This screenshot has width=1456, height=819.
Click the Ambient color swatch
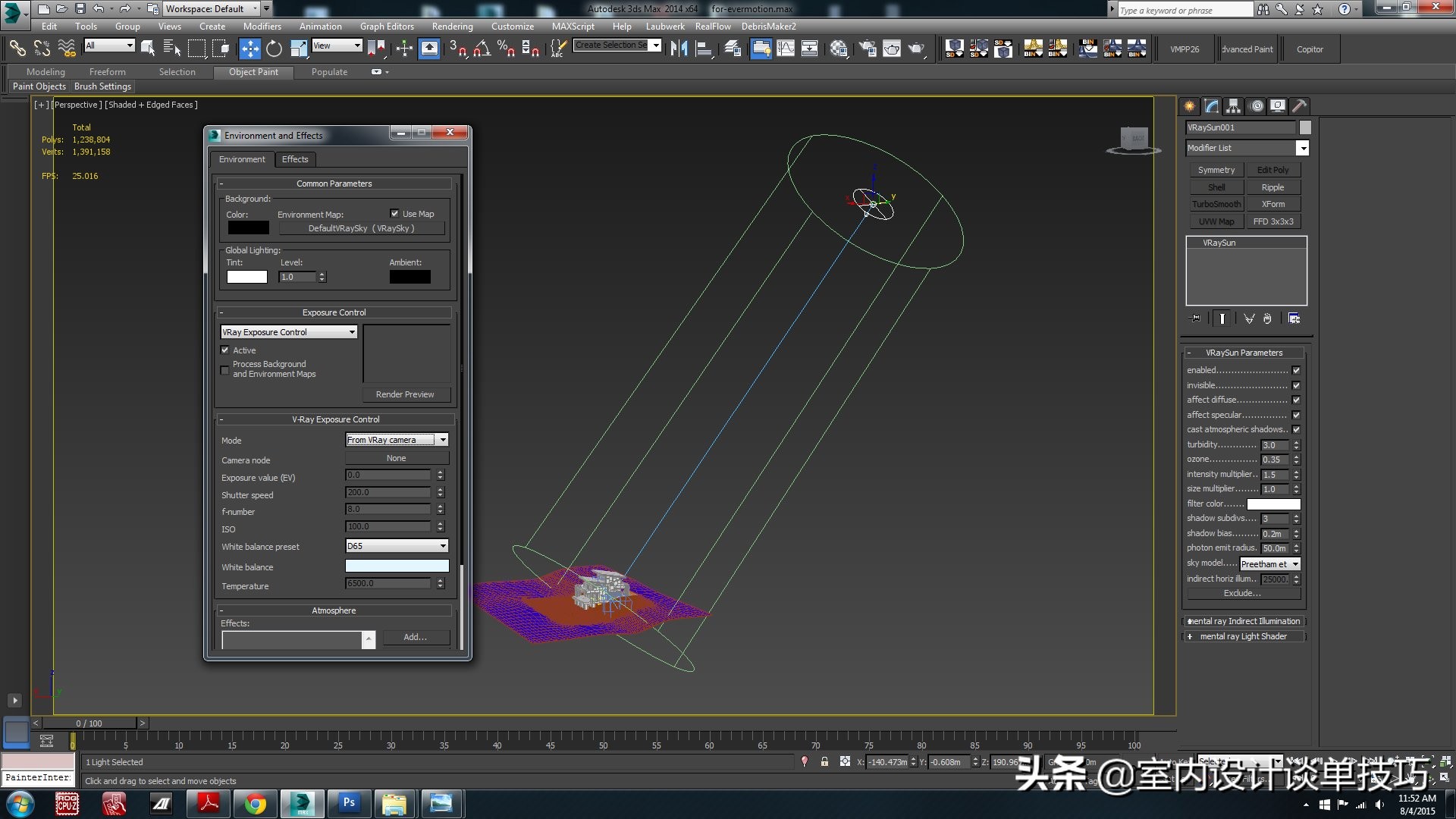pyautogui.click(x=409, y=277)
